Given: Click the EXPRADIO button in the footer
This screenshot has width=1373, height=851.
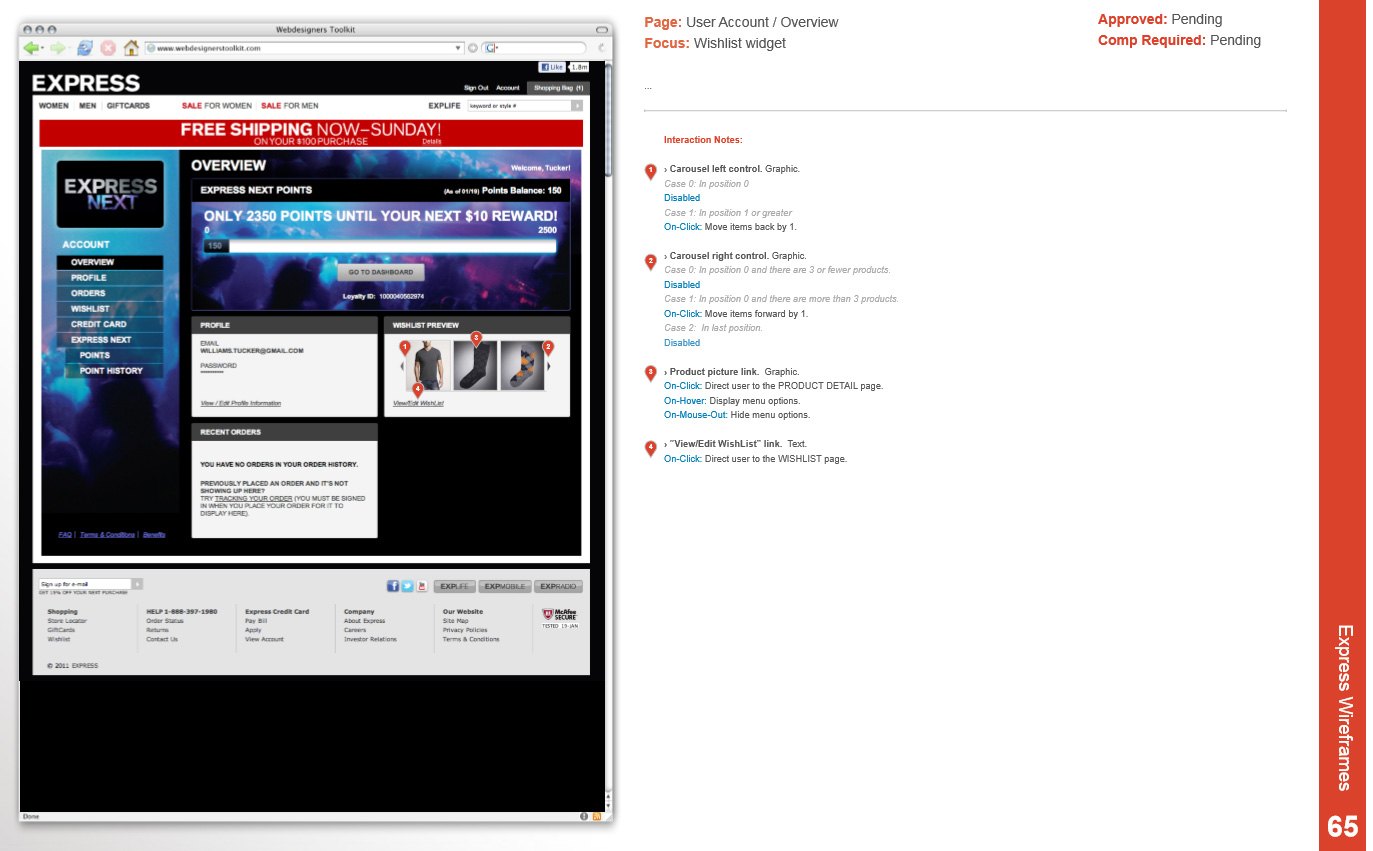Looking at the screenshot, I should (x=558, y=586).
